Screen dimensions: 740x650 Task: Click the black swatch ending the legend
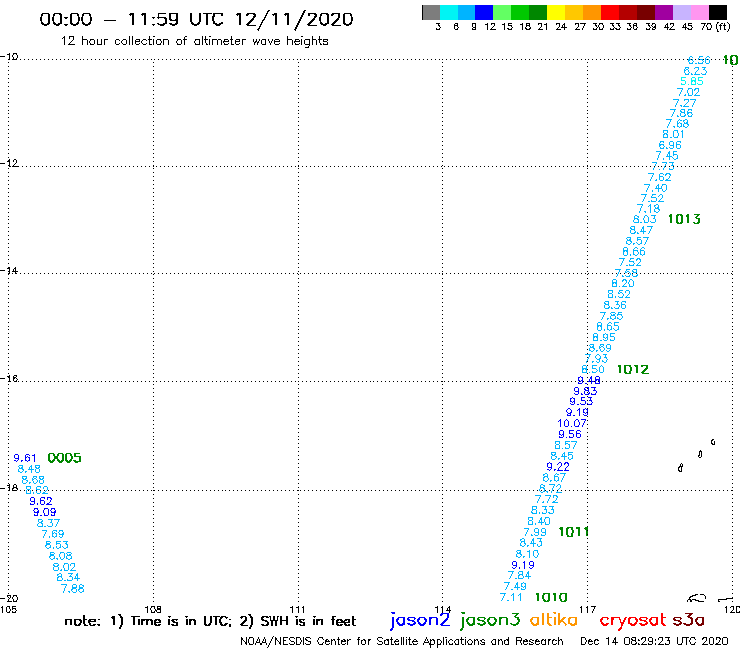[x=718, y=12]
